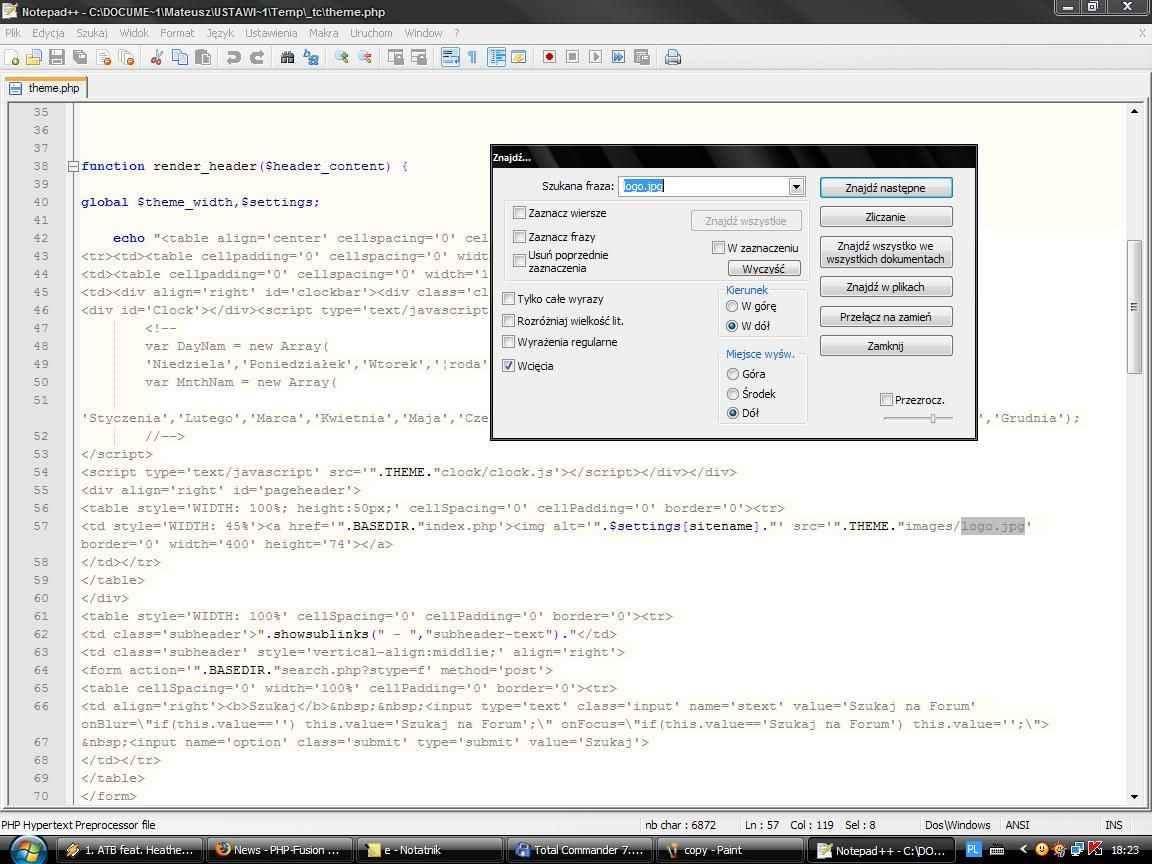Screen dimensions: 1152x864
Task: Click the Find binoculars icon
Action: (287, 57)
